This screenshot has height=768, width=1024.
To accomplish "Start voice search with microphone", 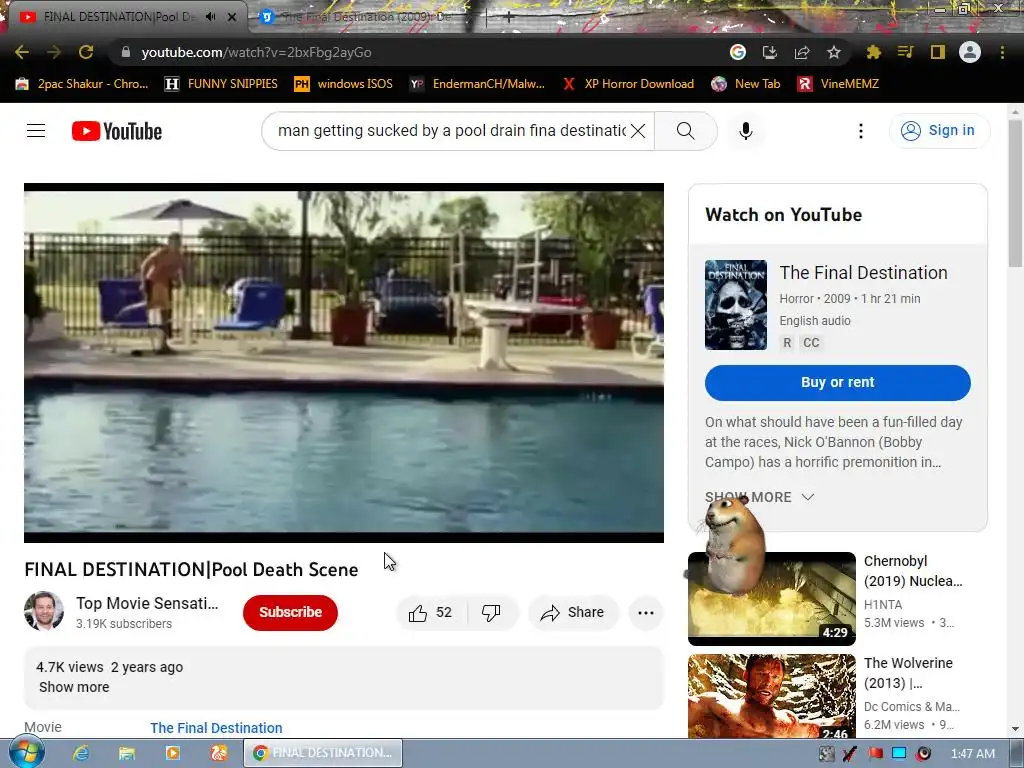I will pos(746,131).
